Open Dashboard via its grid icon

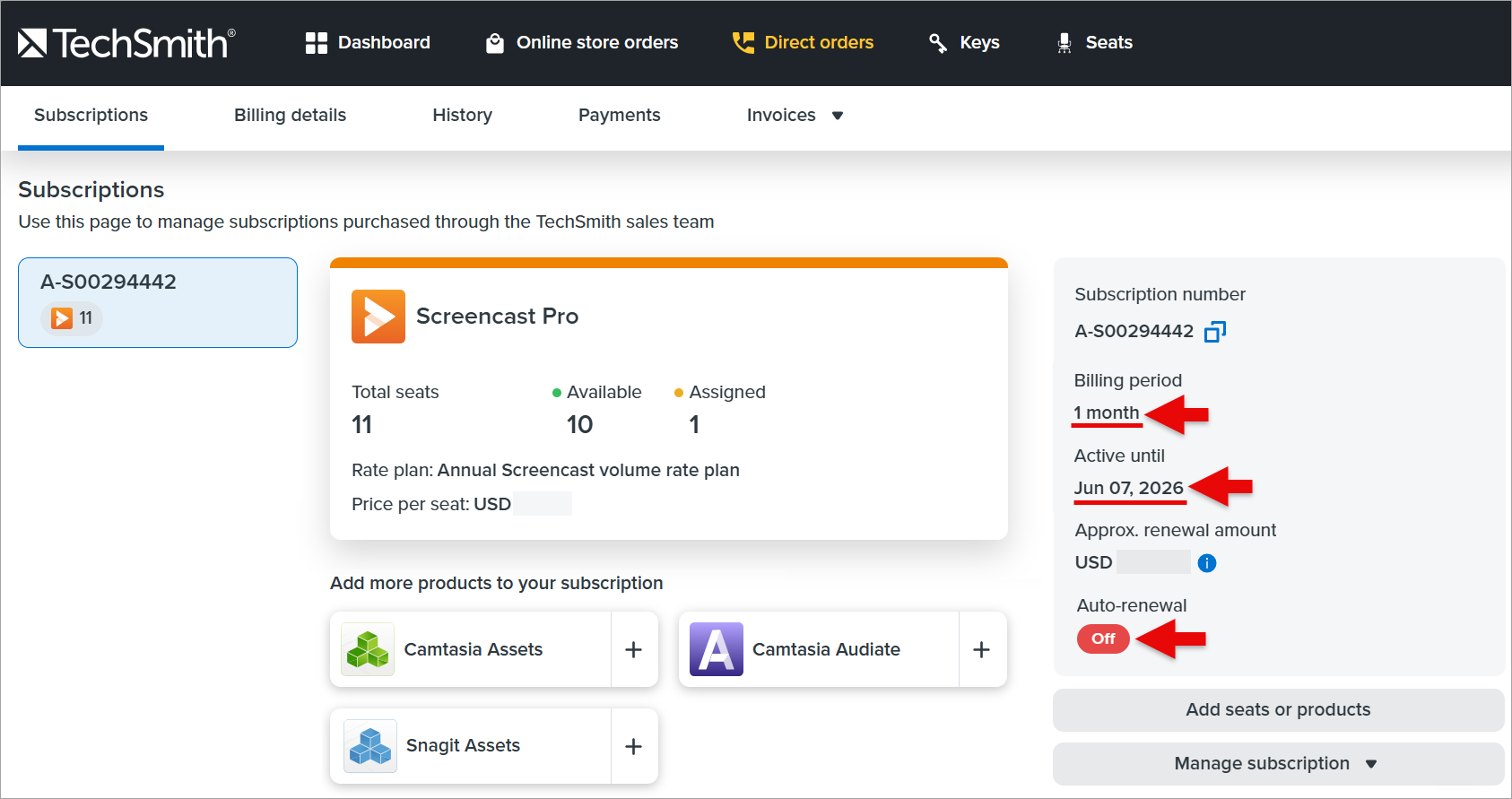point(317,43)
